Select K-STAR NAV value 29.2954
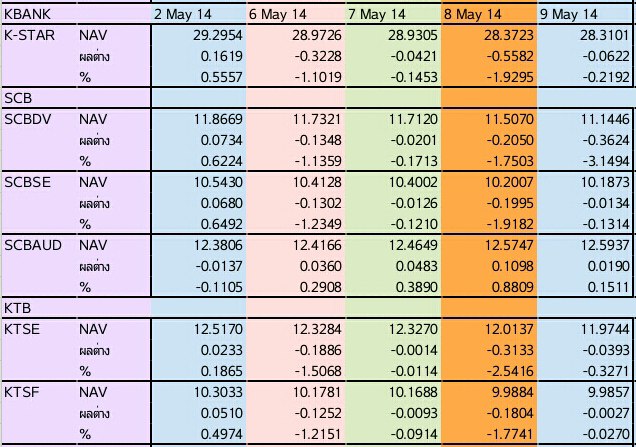The height and width of the screenshot is (447, 636). click(x=219, y=34)
